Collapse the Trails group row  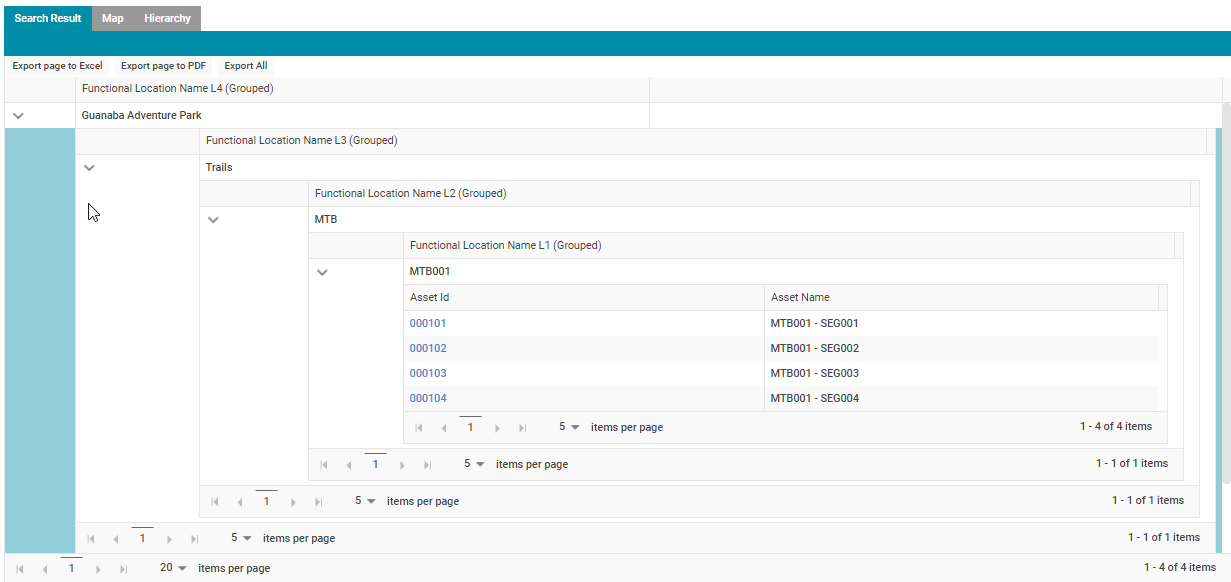[x=89, y=168]
